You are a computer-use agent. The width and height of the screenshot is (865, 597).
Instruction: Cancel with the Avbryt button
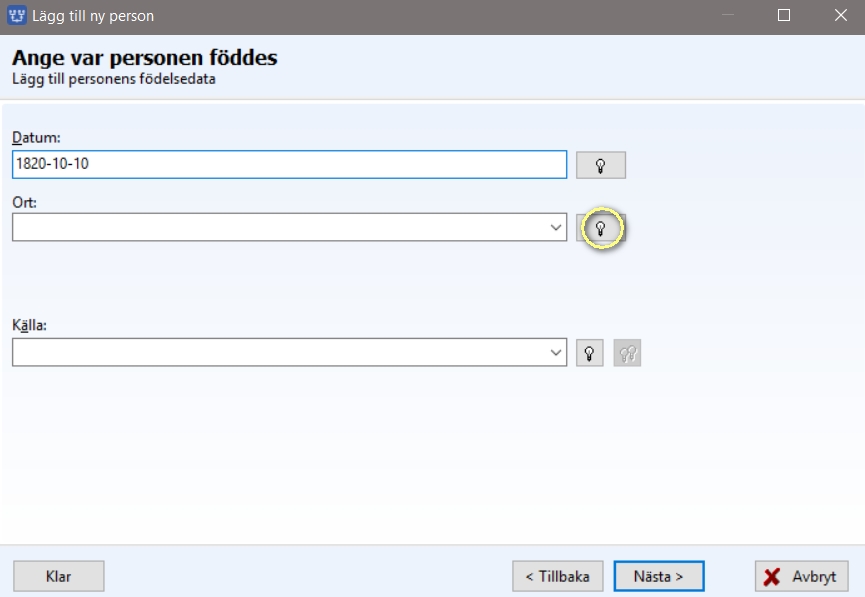pos(802,576)
